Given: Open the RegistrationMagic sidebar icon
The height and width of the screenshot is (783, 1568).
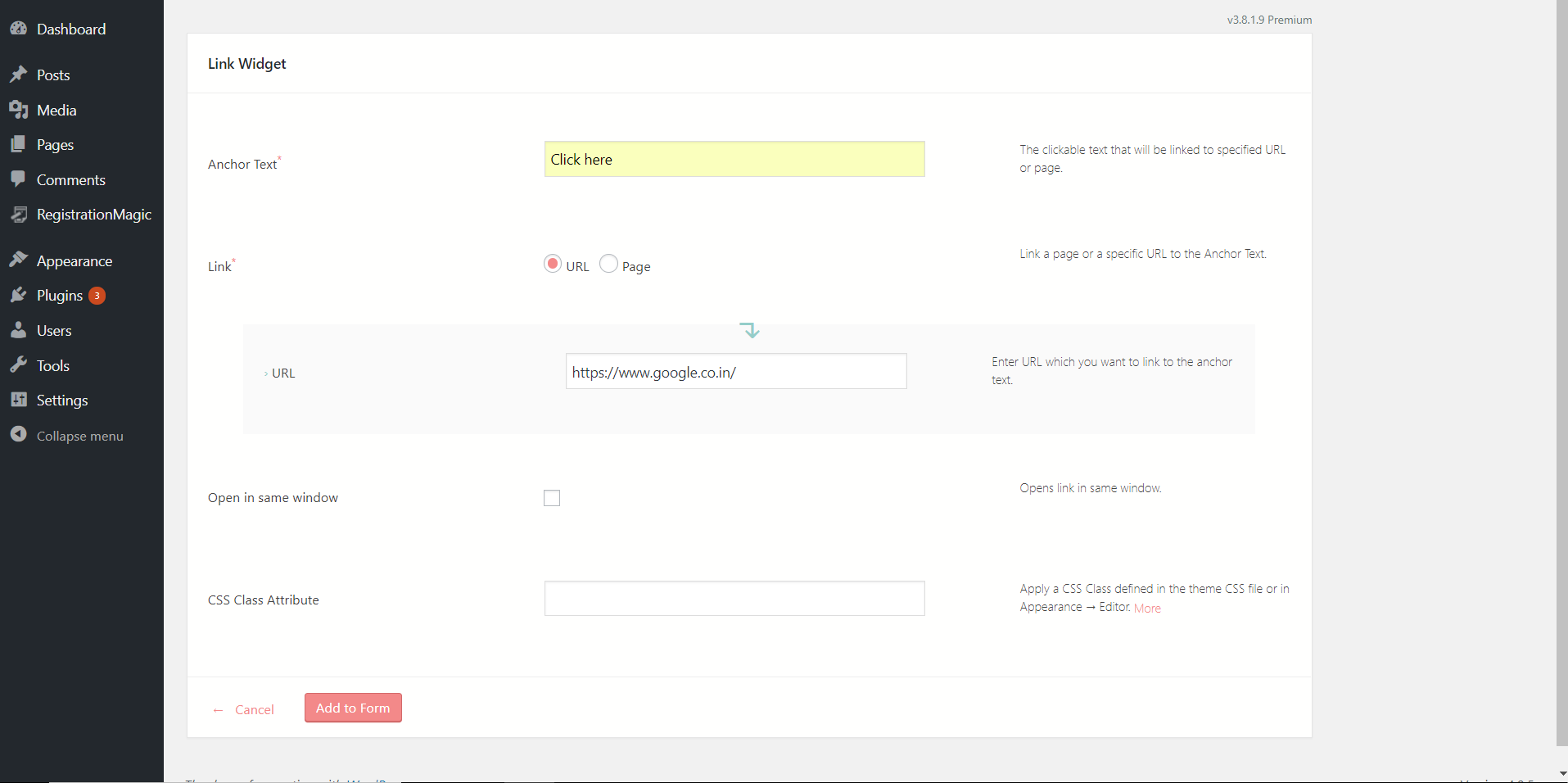Looking at the screenshot, I should coord(18,215).
